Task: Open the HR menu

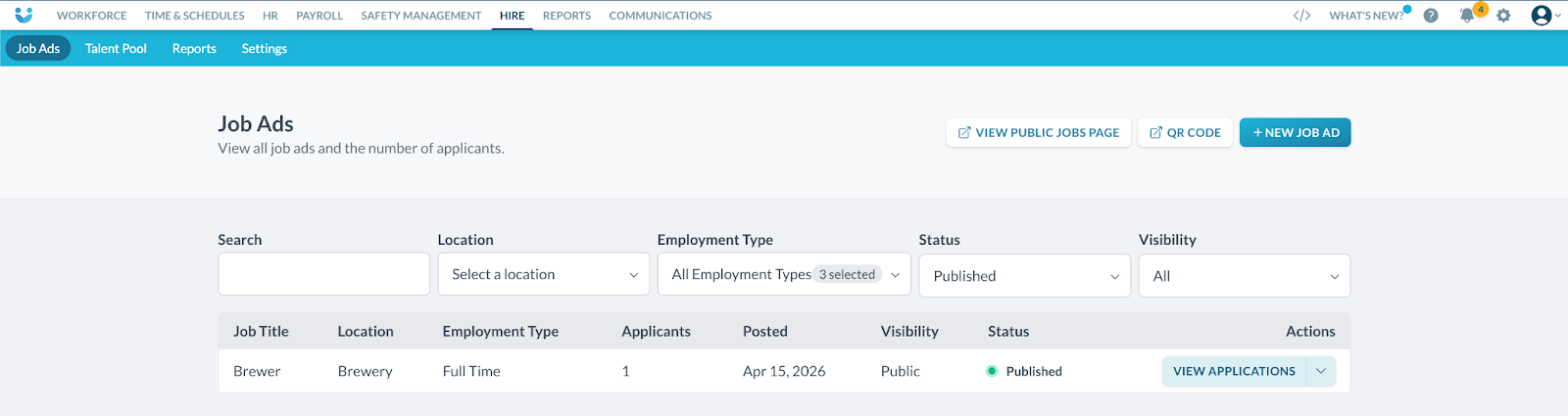Action: pos(270,16)
